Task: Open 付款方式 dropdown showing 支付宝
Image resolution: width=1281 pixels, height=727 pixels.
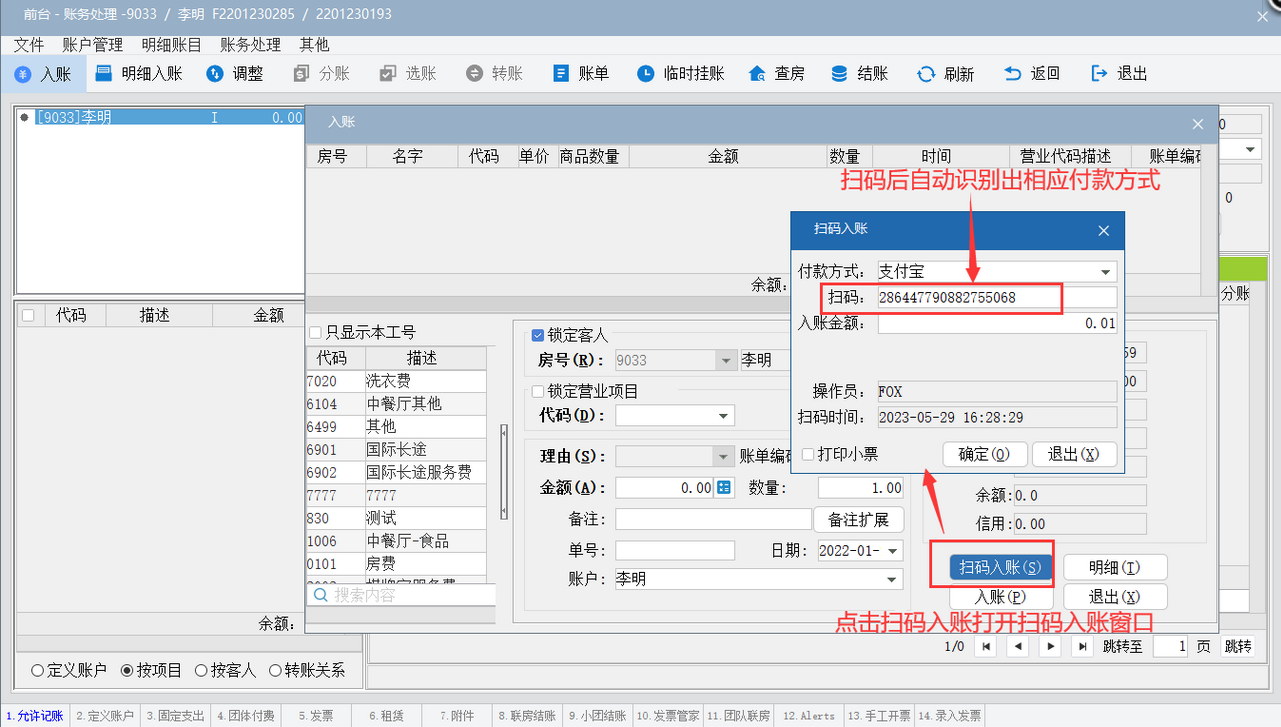Action: click(x=1106, y=272)
